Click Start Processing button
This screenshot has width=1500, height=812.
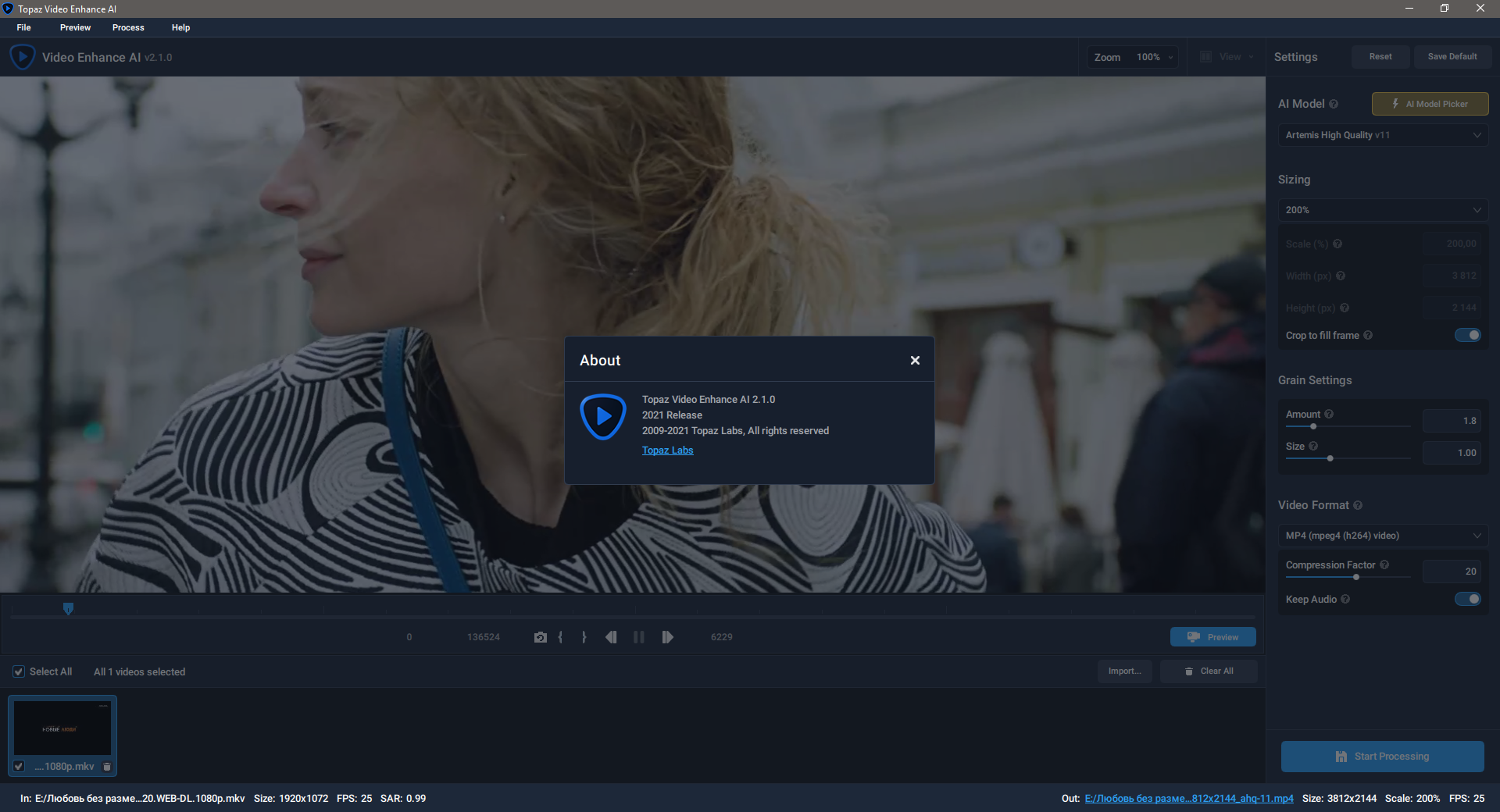point(1382,757)
